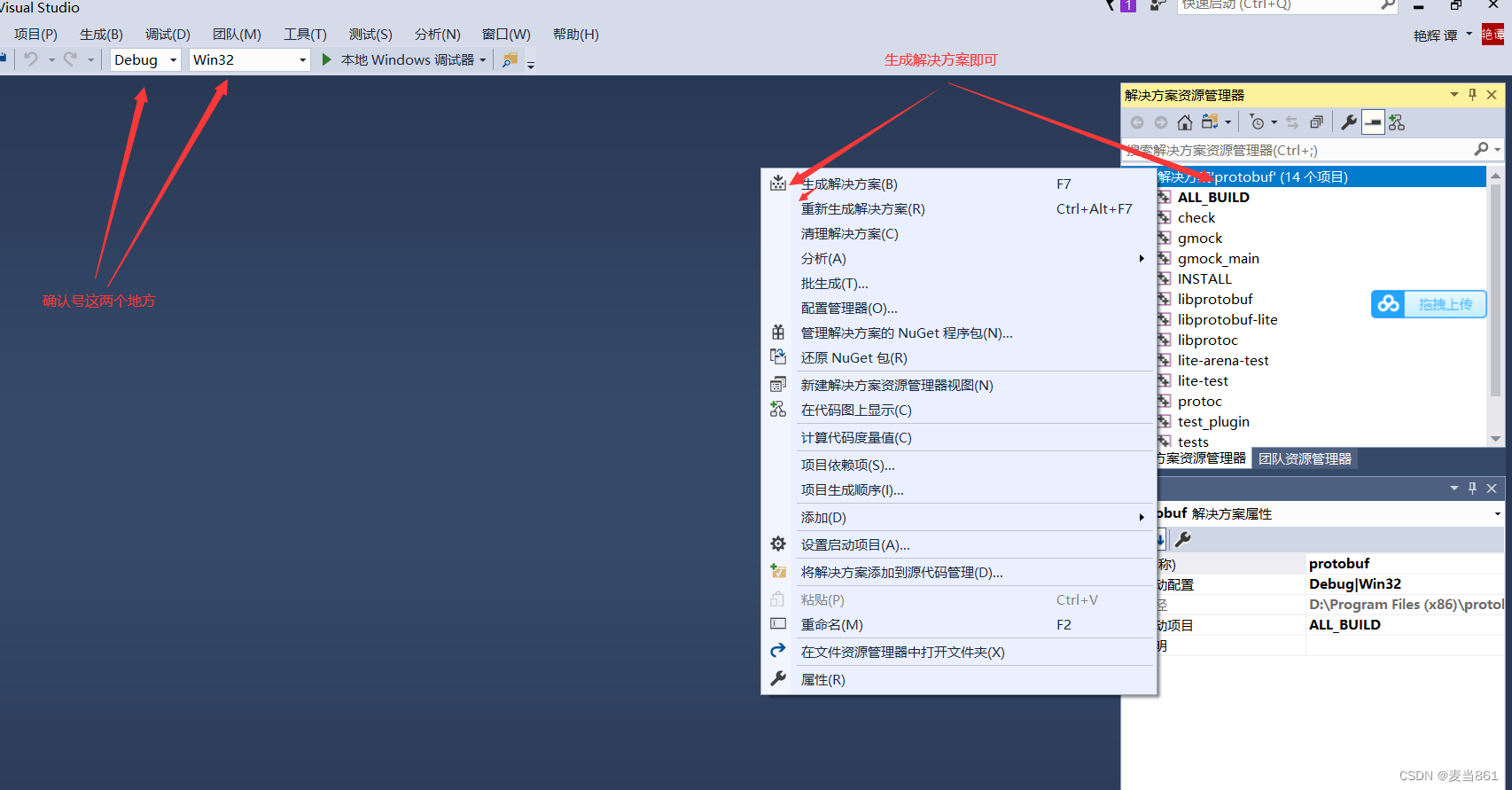
Task: Open the undo history dropdown arrow
Action: point(51,60)
